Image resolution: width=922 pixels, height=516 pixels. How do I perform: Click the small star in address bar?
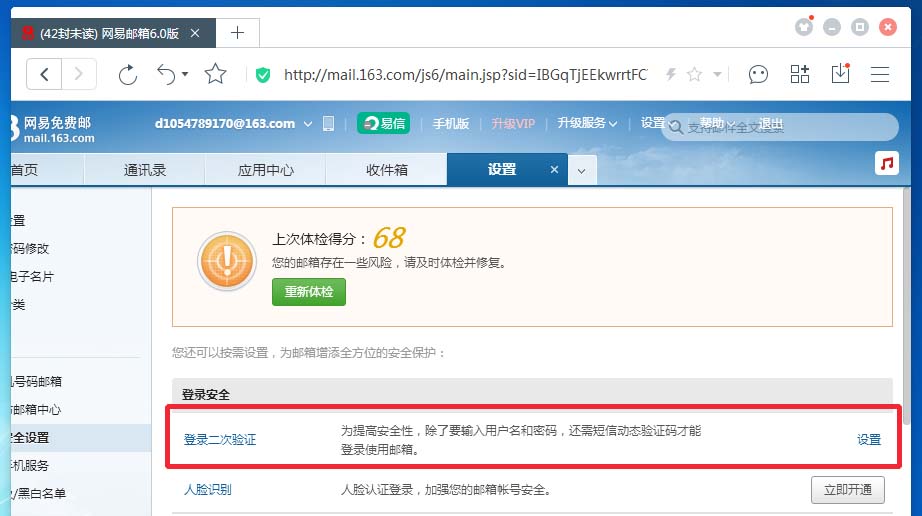(x=694, y=74)
